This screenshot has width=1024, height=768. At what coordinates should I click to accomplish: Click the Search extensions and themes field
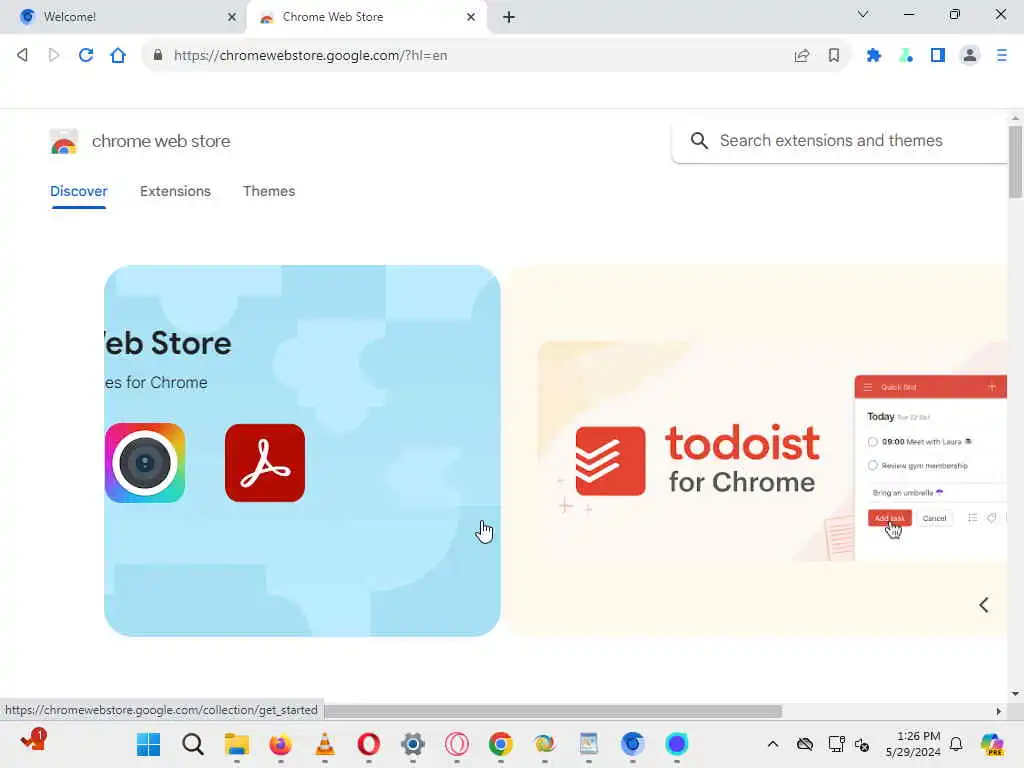[840, 140]
